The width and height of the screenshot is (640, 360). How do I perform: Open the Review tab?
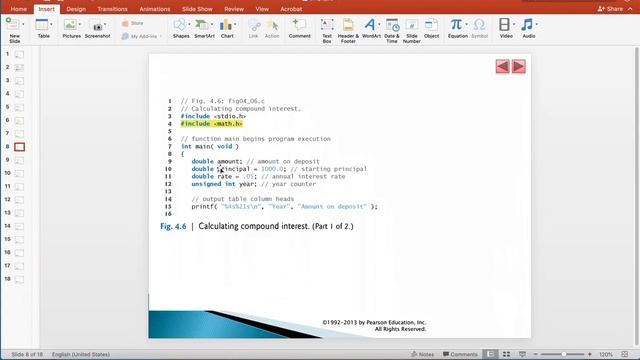(x=234, y=9)
